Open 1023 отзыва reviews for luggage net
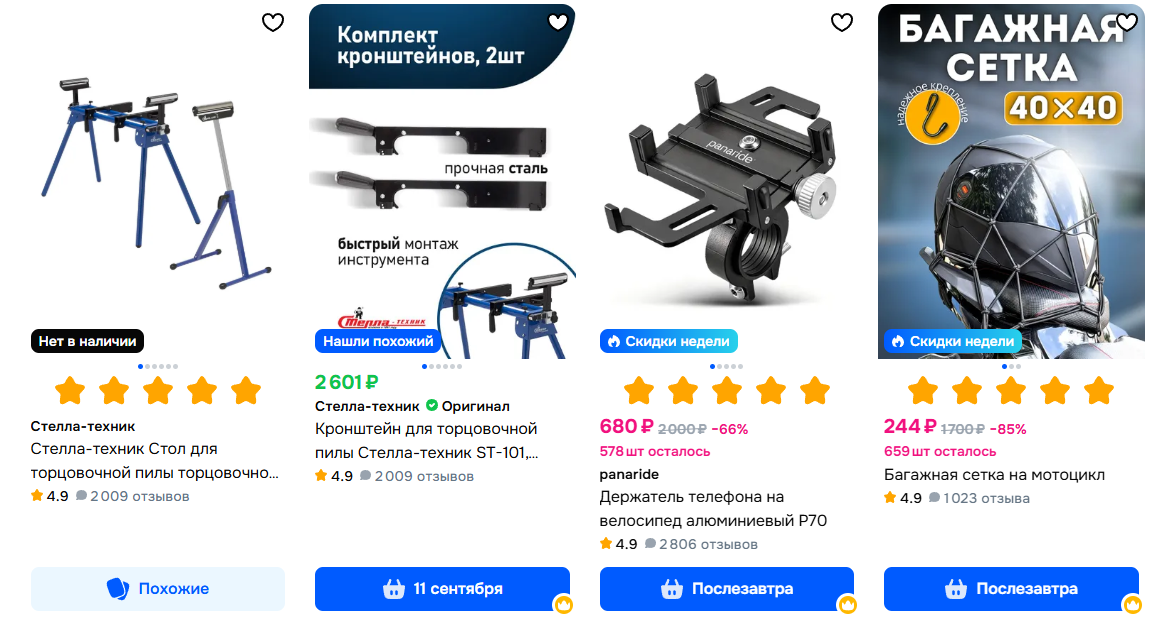 [x=986, y=498]
